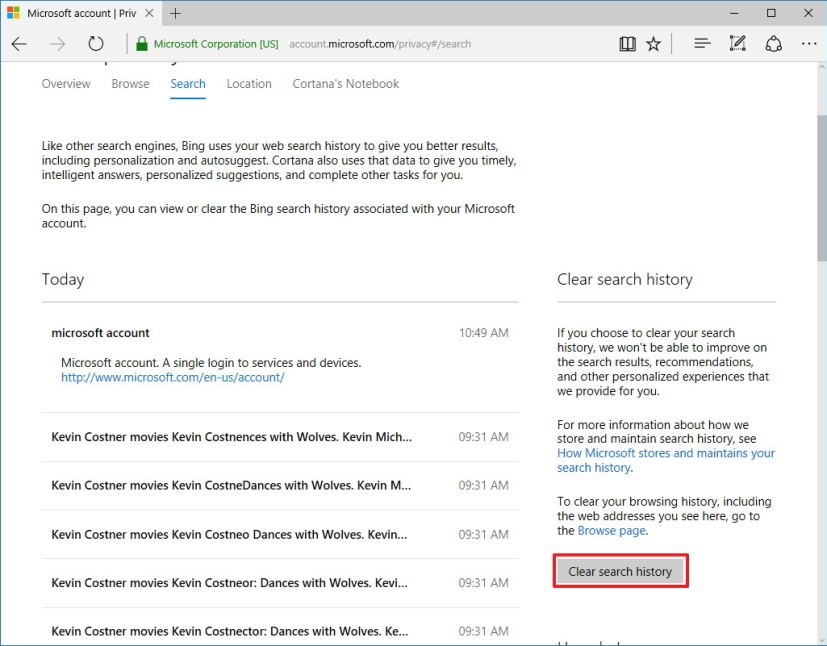Viewport: 827px width, 646px height.
Task: Click the scrollbar up arrow
Action: pos(822,67)
